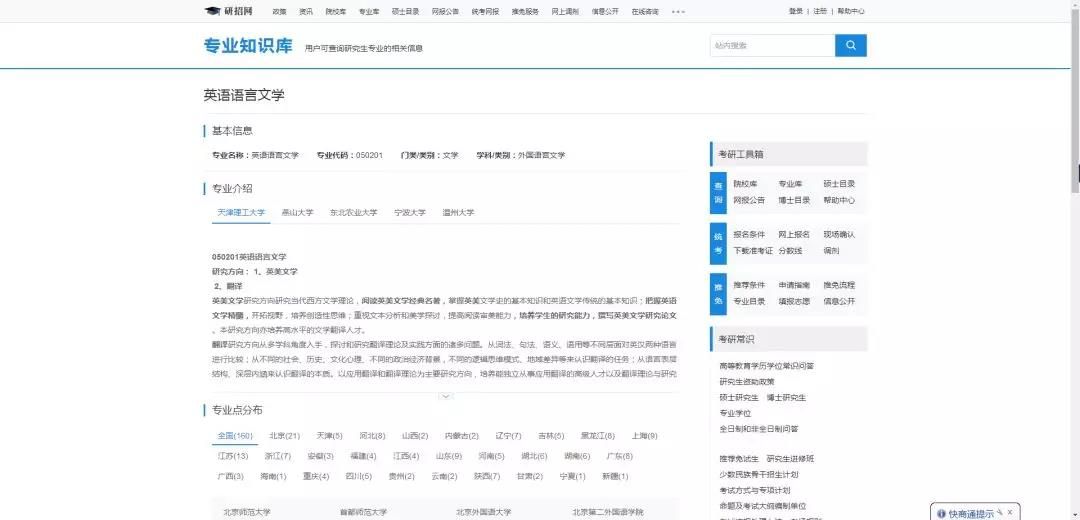Expand the full 专业介绍 text with chevron
This screenshot has width=1080, height=520.
click(445, 396)
